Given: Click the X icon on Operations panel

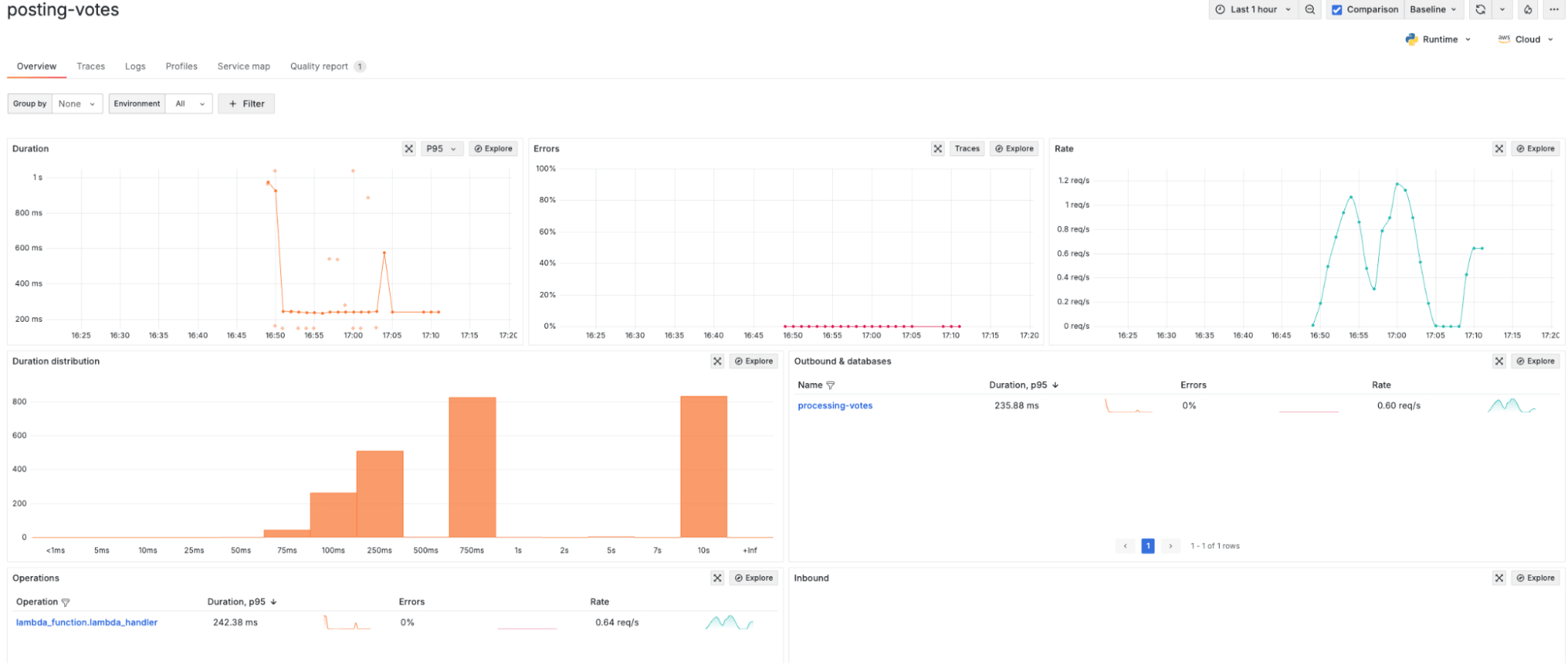Looking at the screenshot, I should [717, 578].
